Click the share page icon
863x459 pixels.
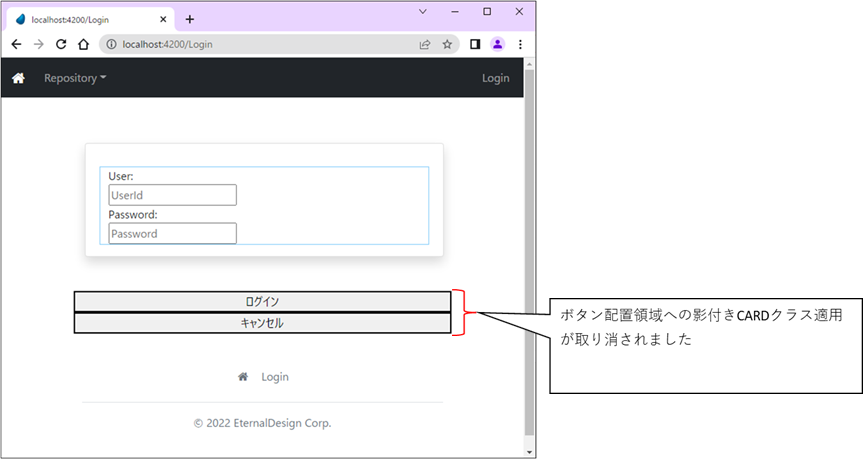point(425,44)
